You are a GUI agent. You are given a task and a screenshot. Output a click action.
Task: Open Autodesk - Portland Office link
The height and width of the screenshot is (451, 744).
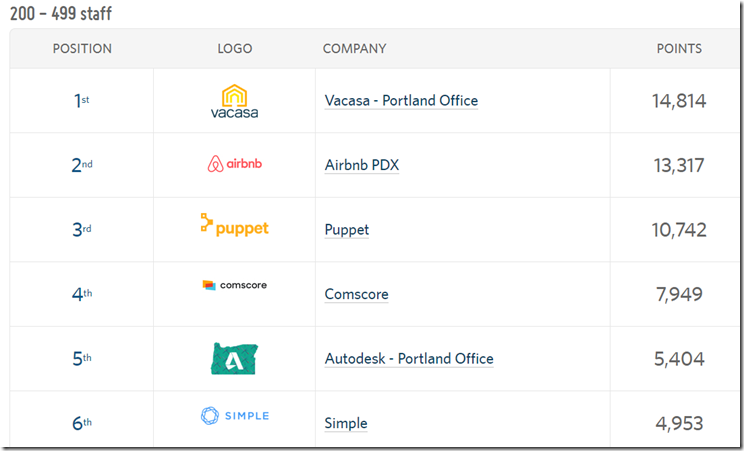(409, 359)
